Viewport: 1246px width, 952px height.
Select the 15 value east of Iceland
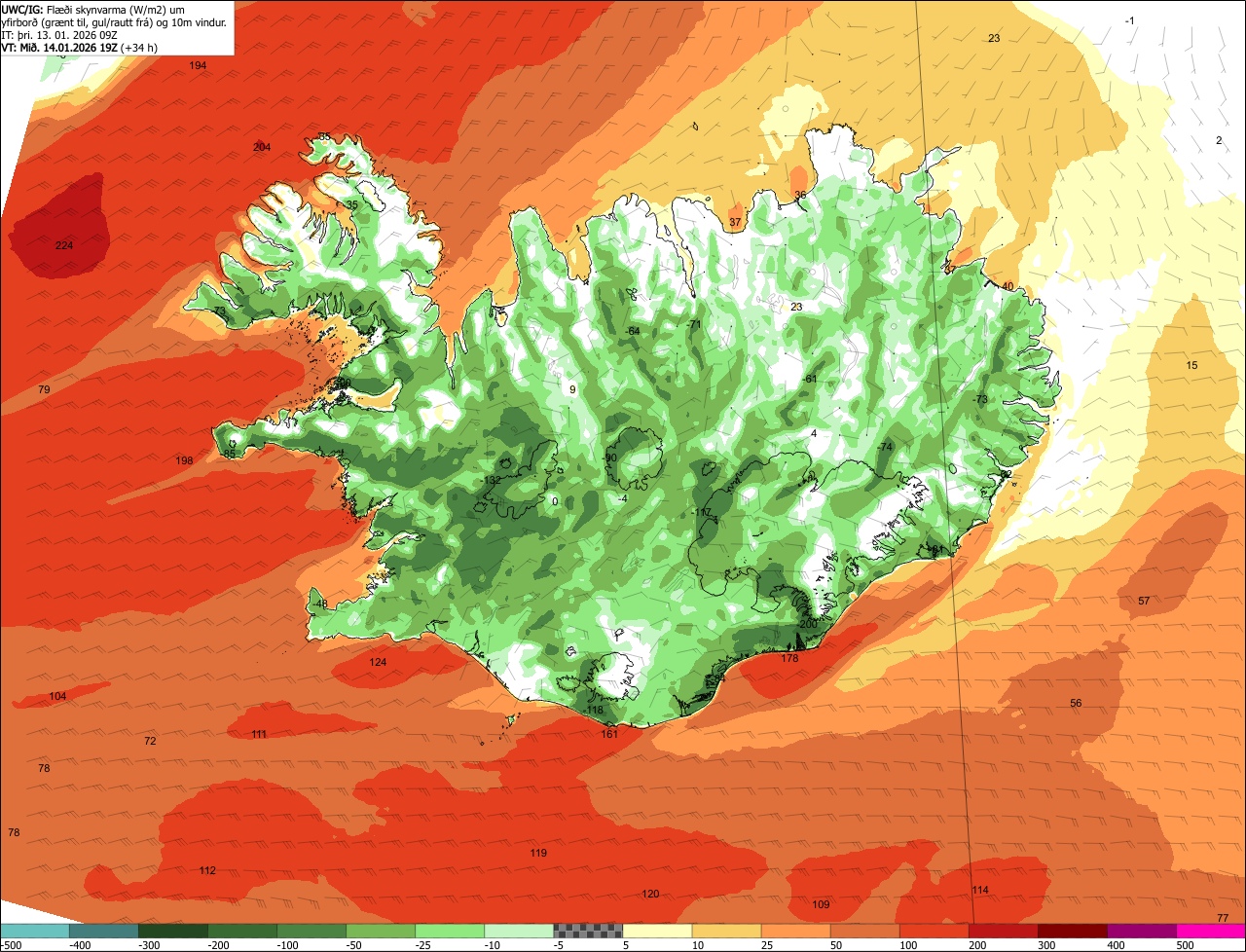tap(1191, 365)
